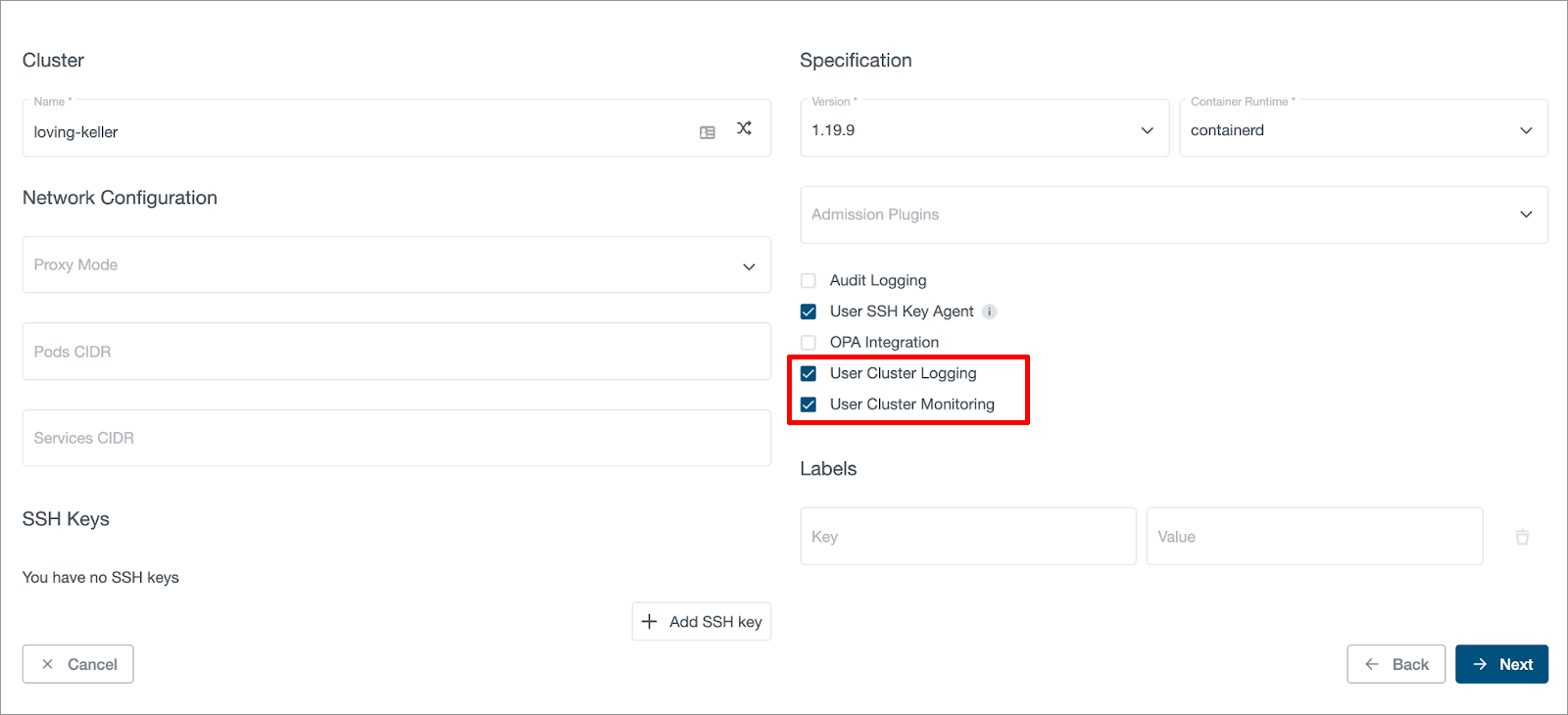Focus the Pods CIDR input field
1568x715 pixels.
click(x=396, y=352)
